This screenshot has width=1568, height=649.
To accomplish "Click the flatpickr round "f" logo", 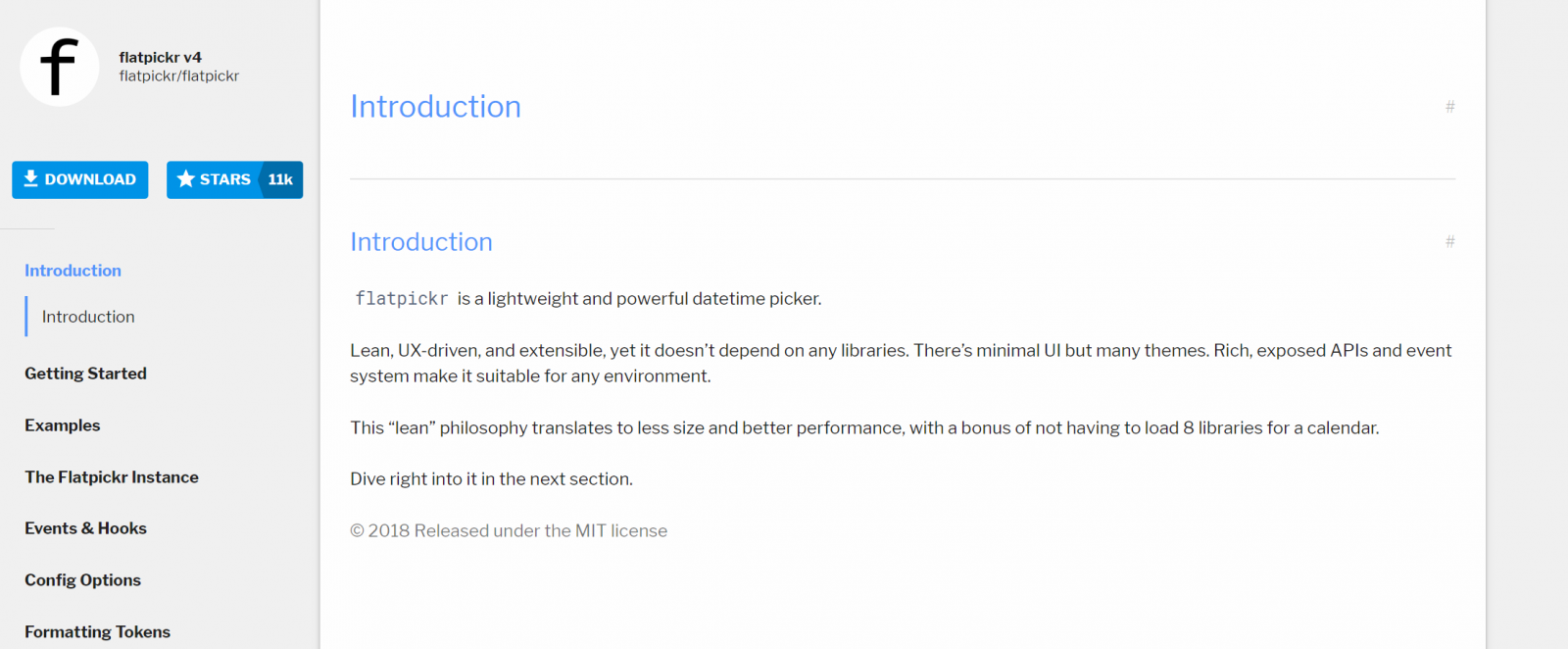I will pos(59,67).
